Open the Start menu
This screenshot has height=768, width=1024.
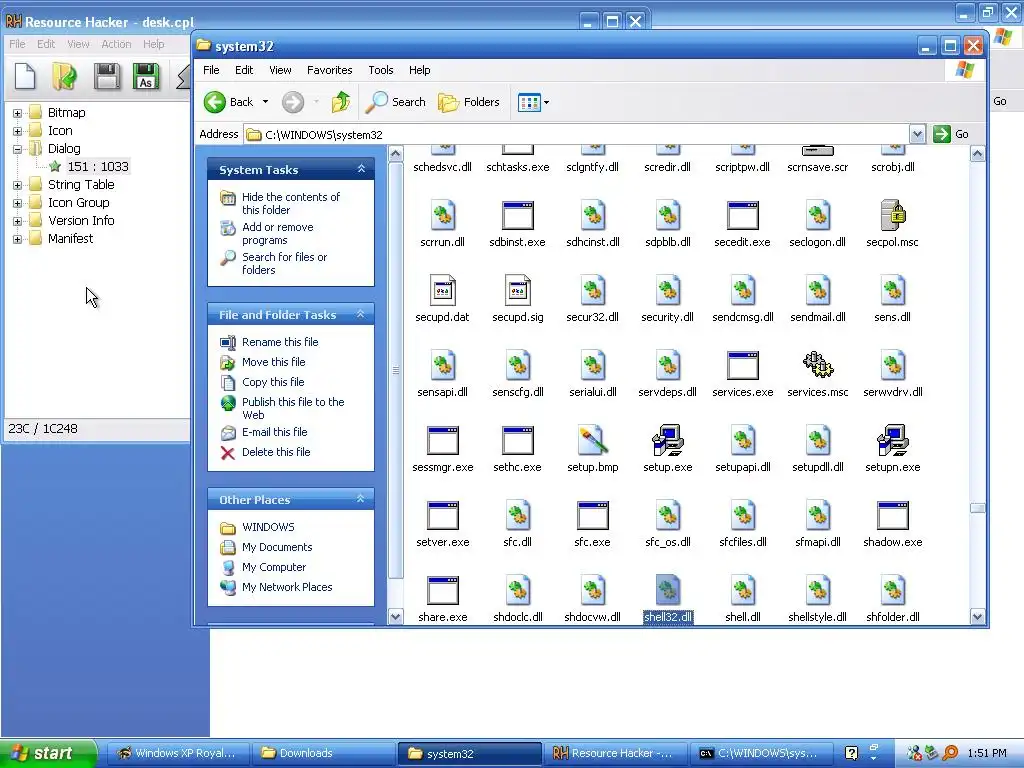(48, 753)
